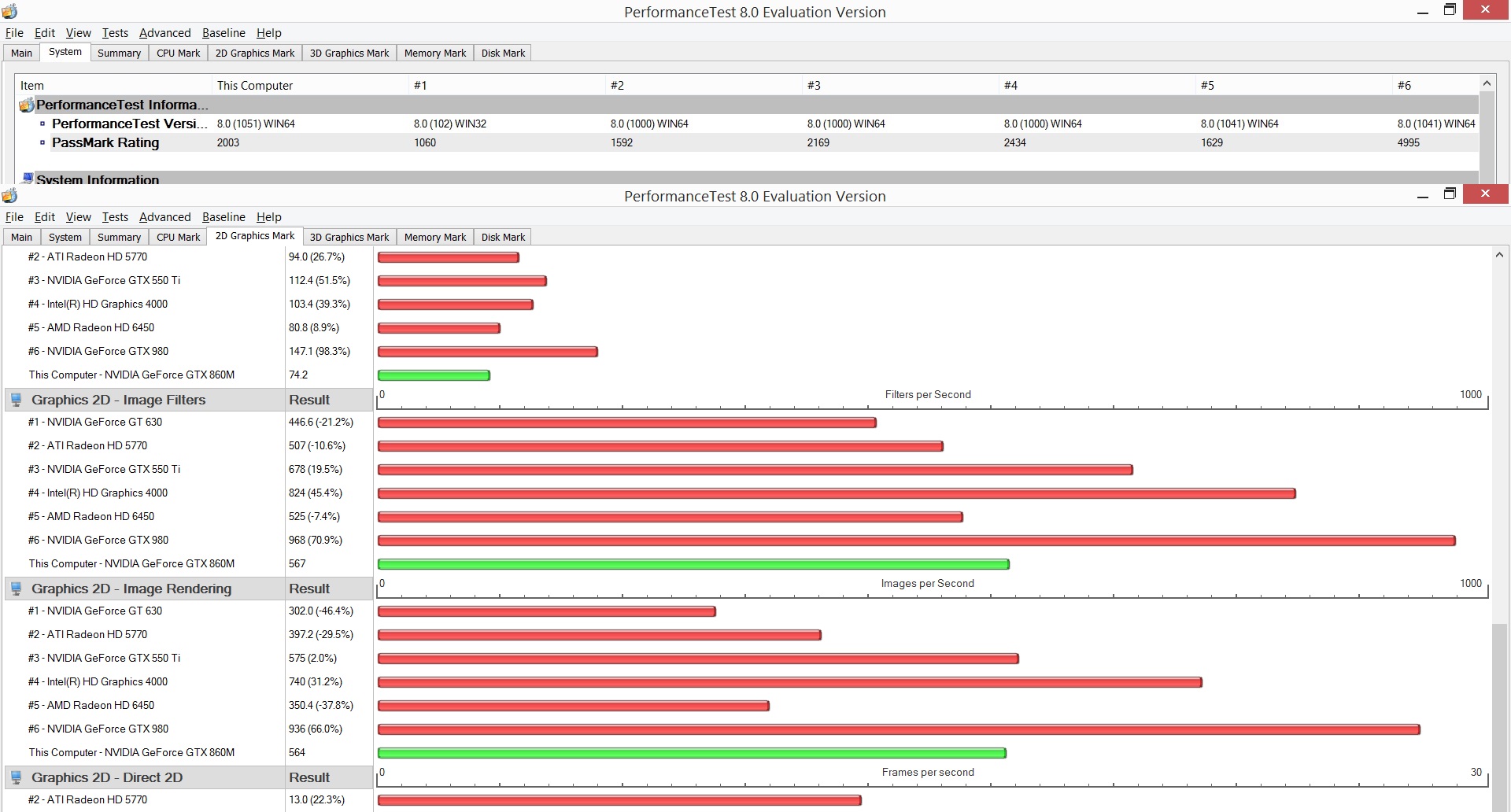Click the Graphics 2D Direct 2D monitor icon

[x=16, y=777]
